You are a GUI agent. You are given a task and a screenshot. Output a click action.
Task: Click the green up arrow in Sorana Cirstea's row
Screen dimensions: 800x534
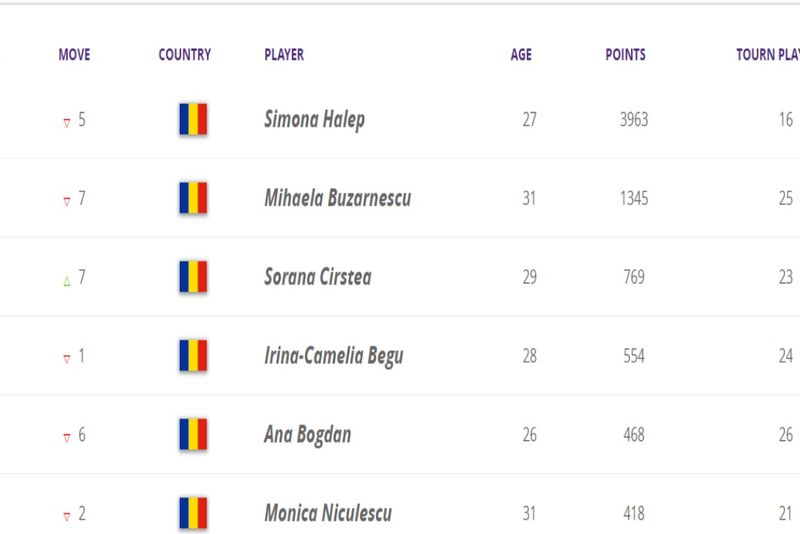pos(67,280)
